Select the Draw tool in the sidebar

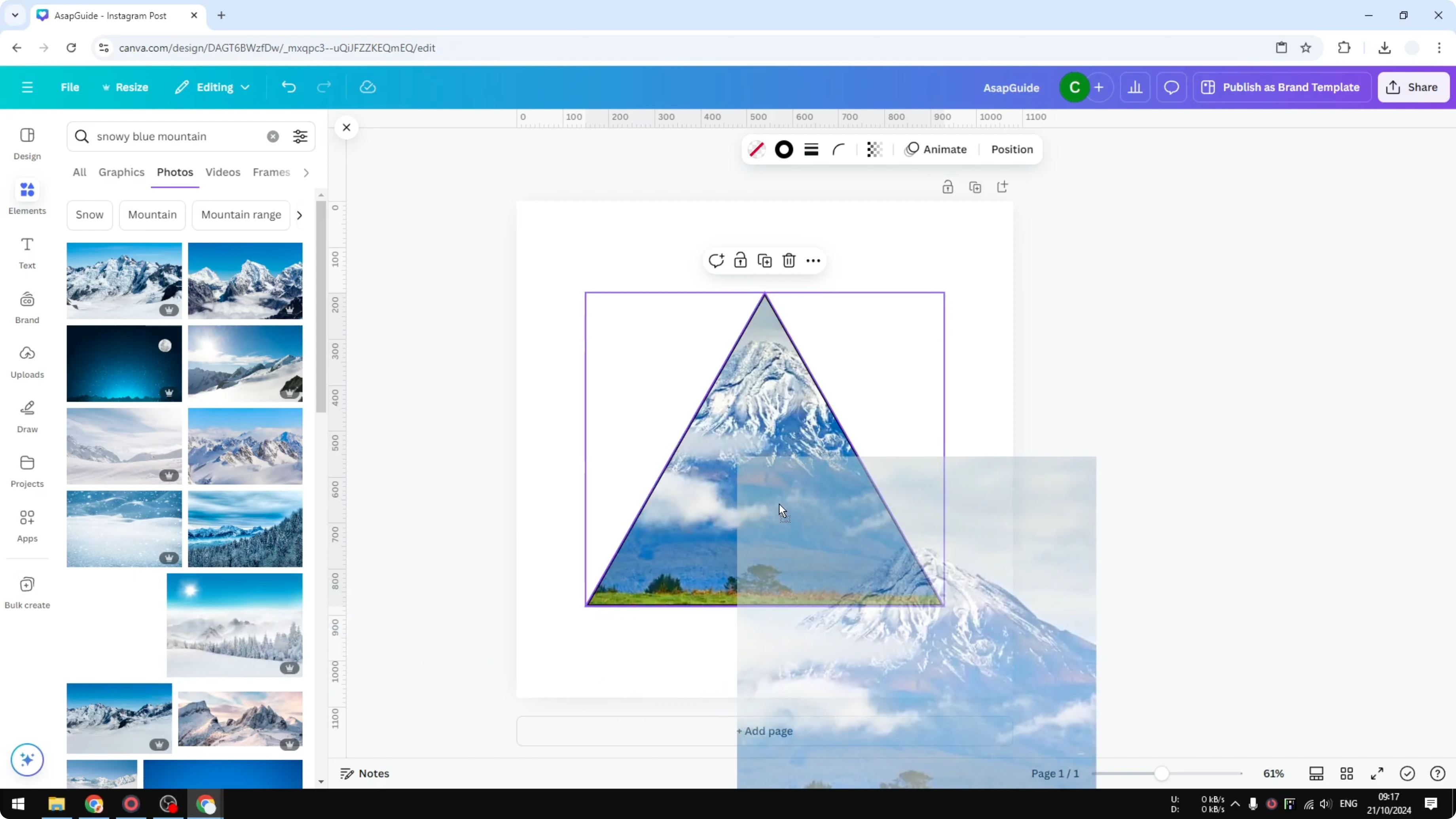click(x=27, y=416)
